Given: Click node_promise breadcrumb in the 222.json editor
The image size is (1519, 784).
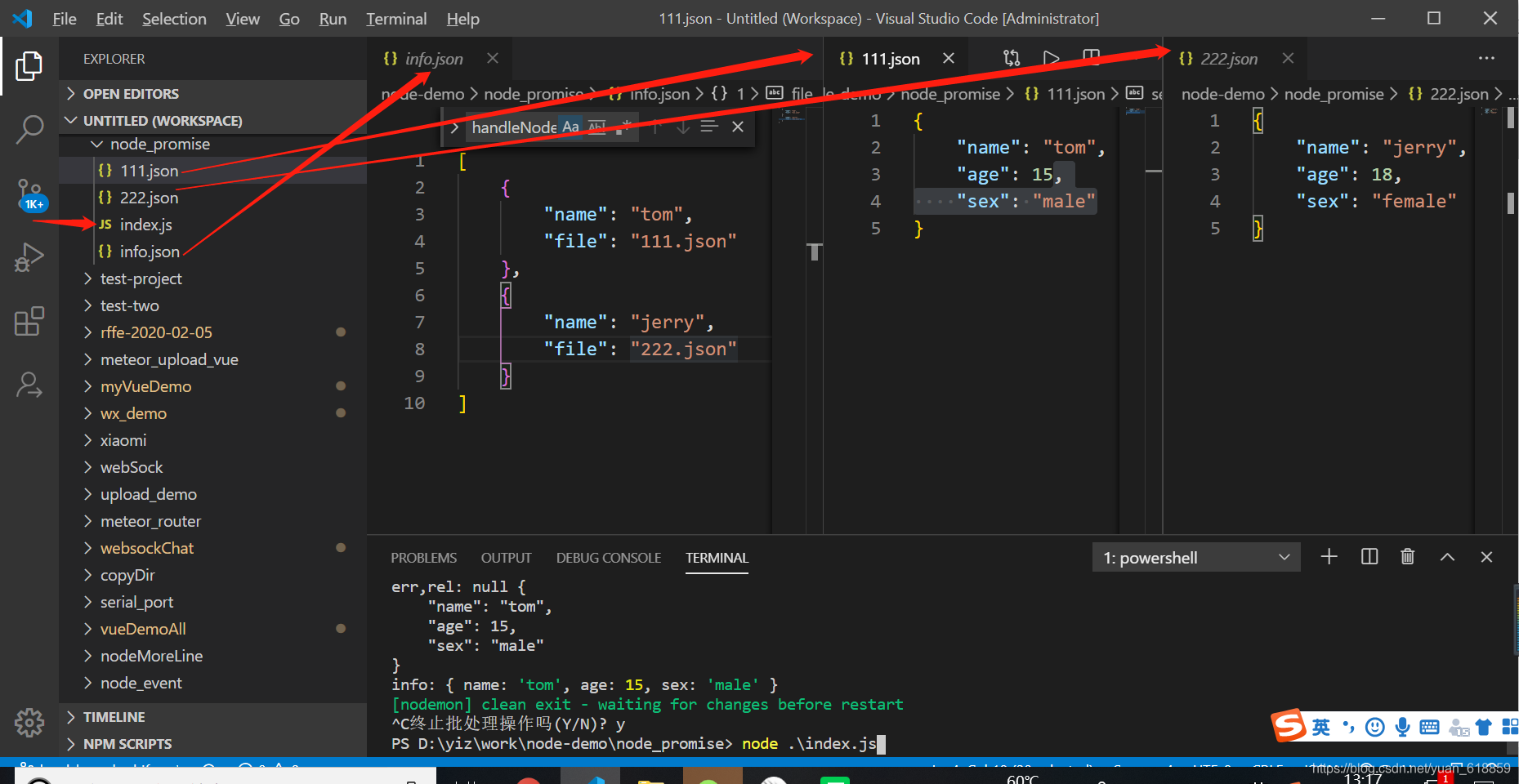Looking at the screenshot, I should click(1334, 94).
